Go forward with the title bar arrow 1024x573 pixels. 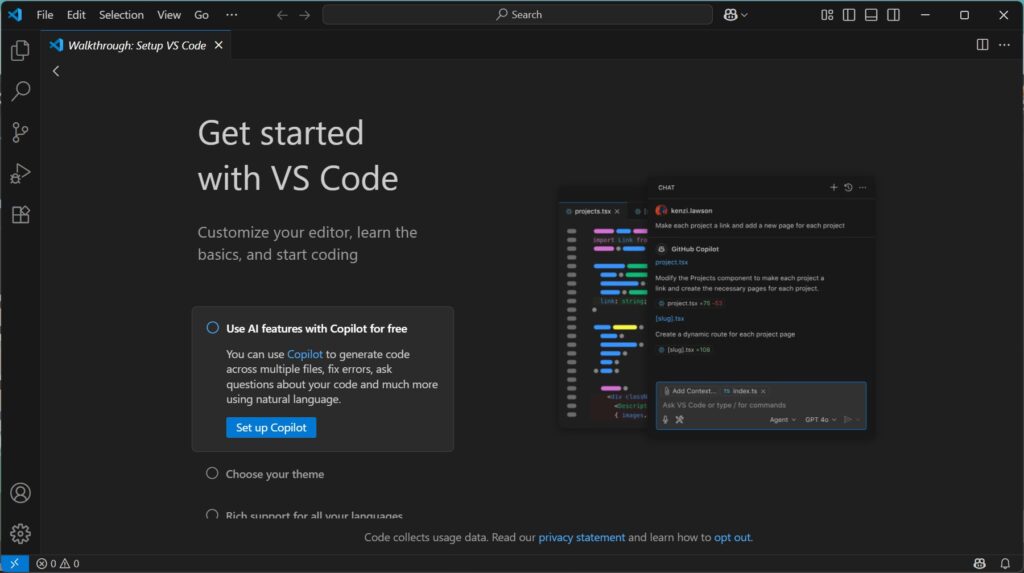[x=305, y=14]
